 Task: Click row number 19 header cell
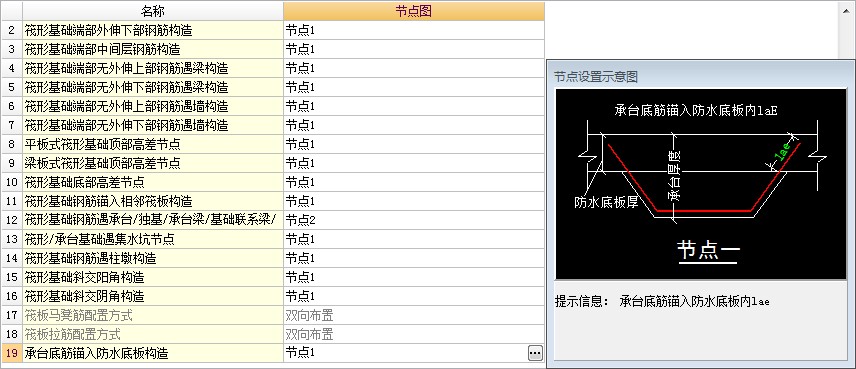point(11,353)
